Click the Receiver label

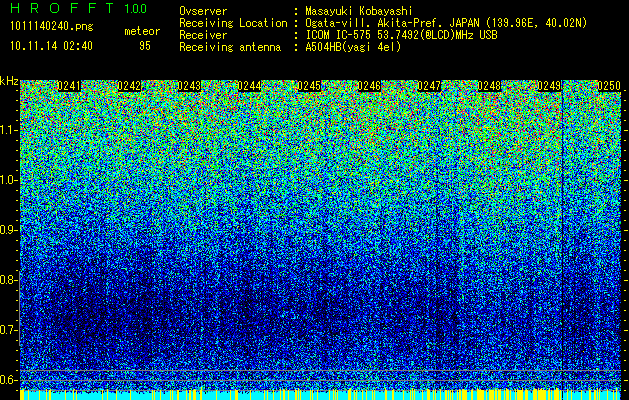click(x=203, y=35)
